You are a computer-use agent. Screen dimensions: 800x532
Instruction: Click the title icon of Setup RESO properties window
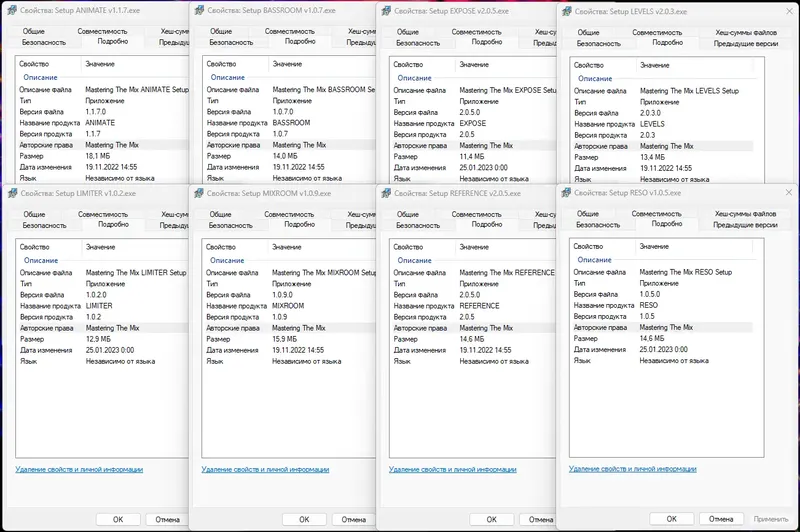click(x=566, y=193)
